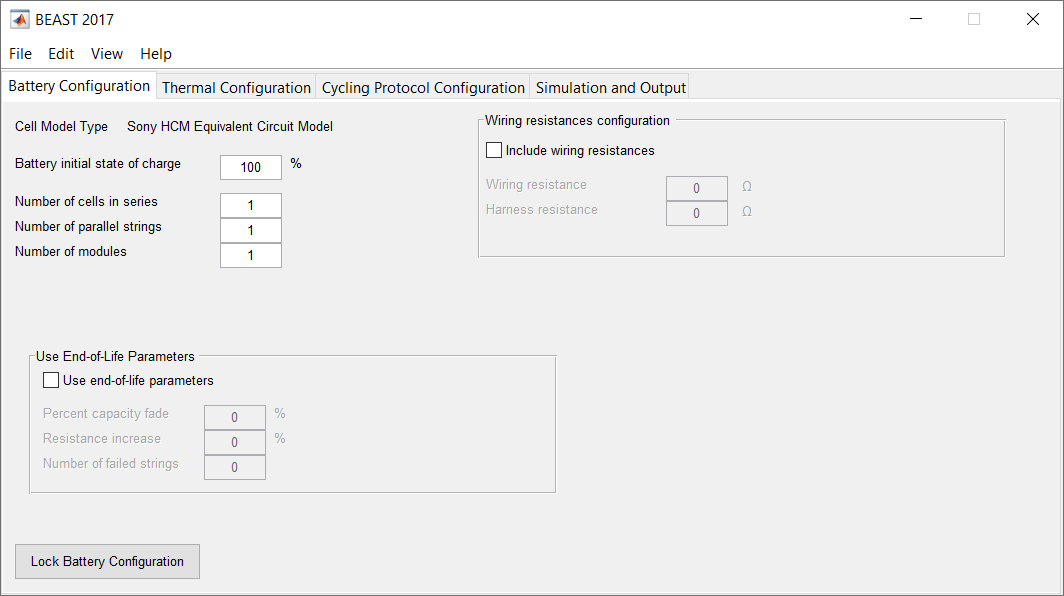Click the Number of parallel strings field
1064x596 pixels.
(250, 230)
